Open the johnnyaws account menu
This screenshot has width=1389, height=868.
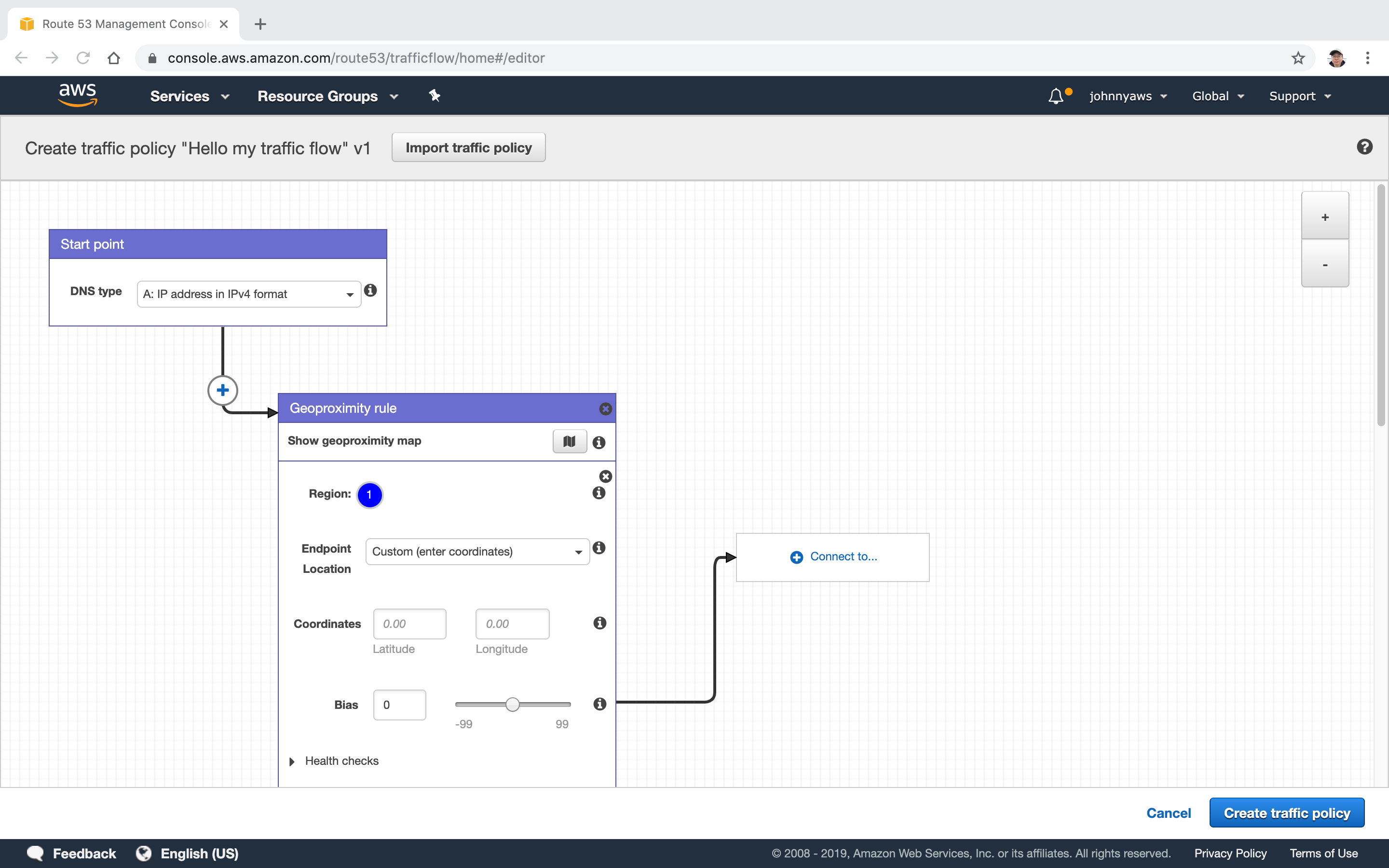[1129, 96]
